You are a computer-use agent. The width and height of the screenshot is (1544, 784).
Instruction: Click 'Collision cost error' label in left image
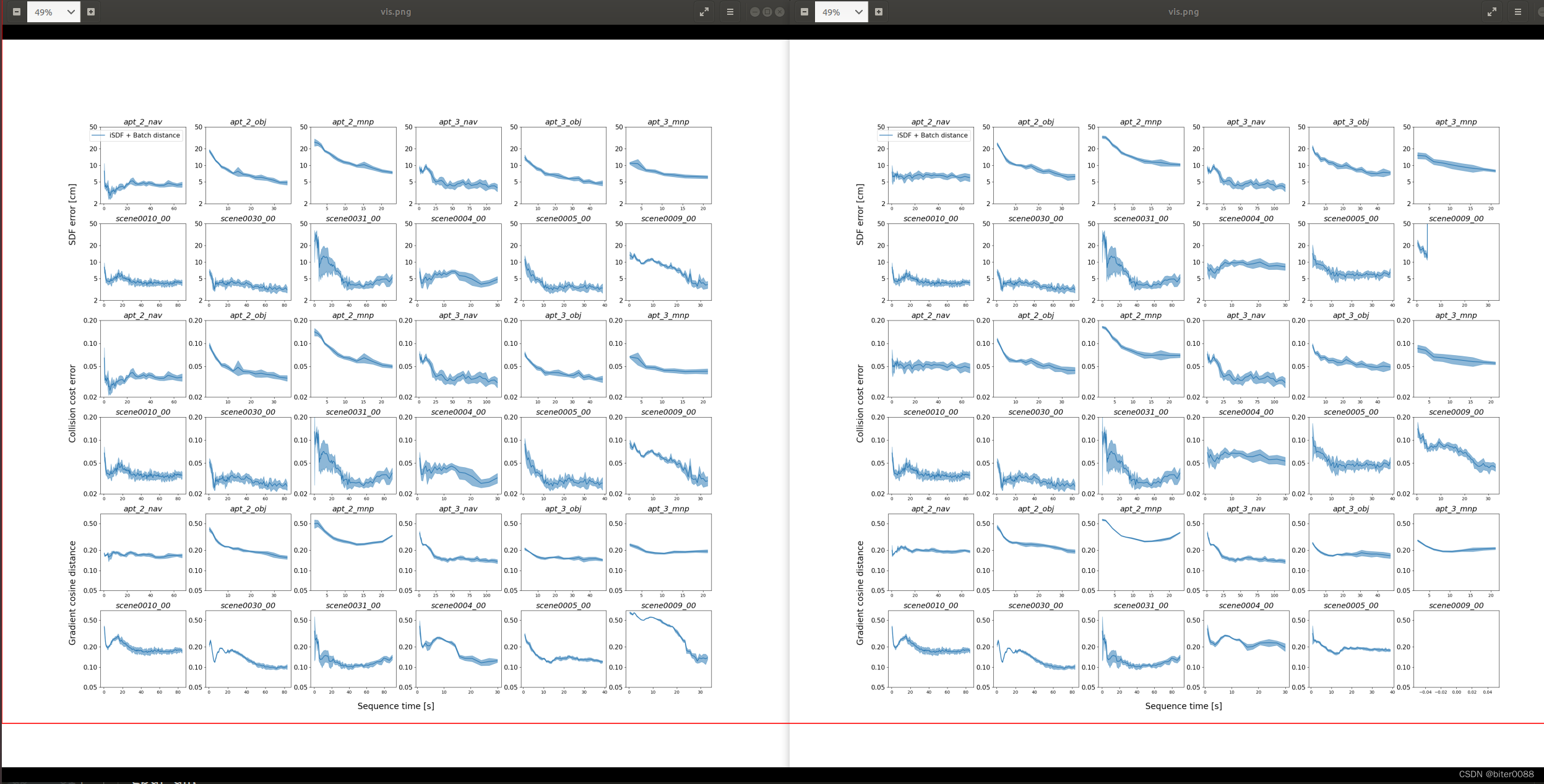72,403
